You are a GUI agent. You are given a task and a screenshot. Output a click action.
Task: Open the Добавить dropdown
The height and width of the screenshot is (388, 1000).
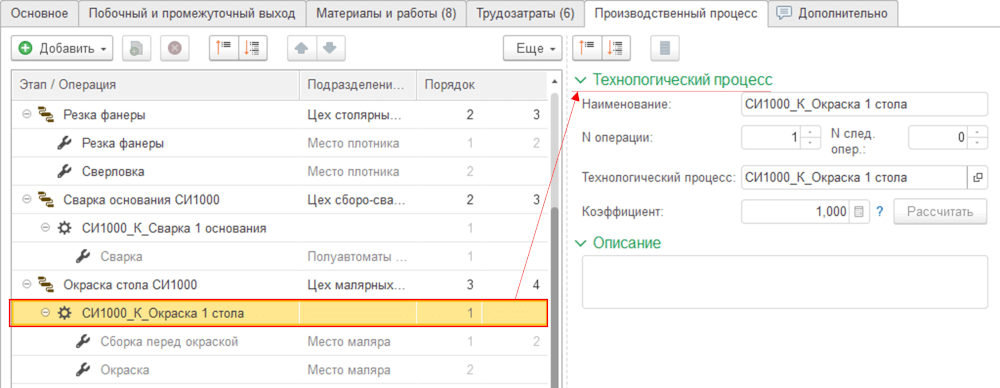[62, 48]
